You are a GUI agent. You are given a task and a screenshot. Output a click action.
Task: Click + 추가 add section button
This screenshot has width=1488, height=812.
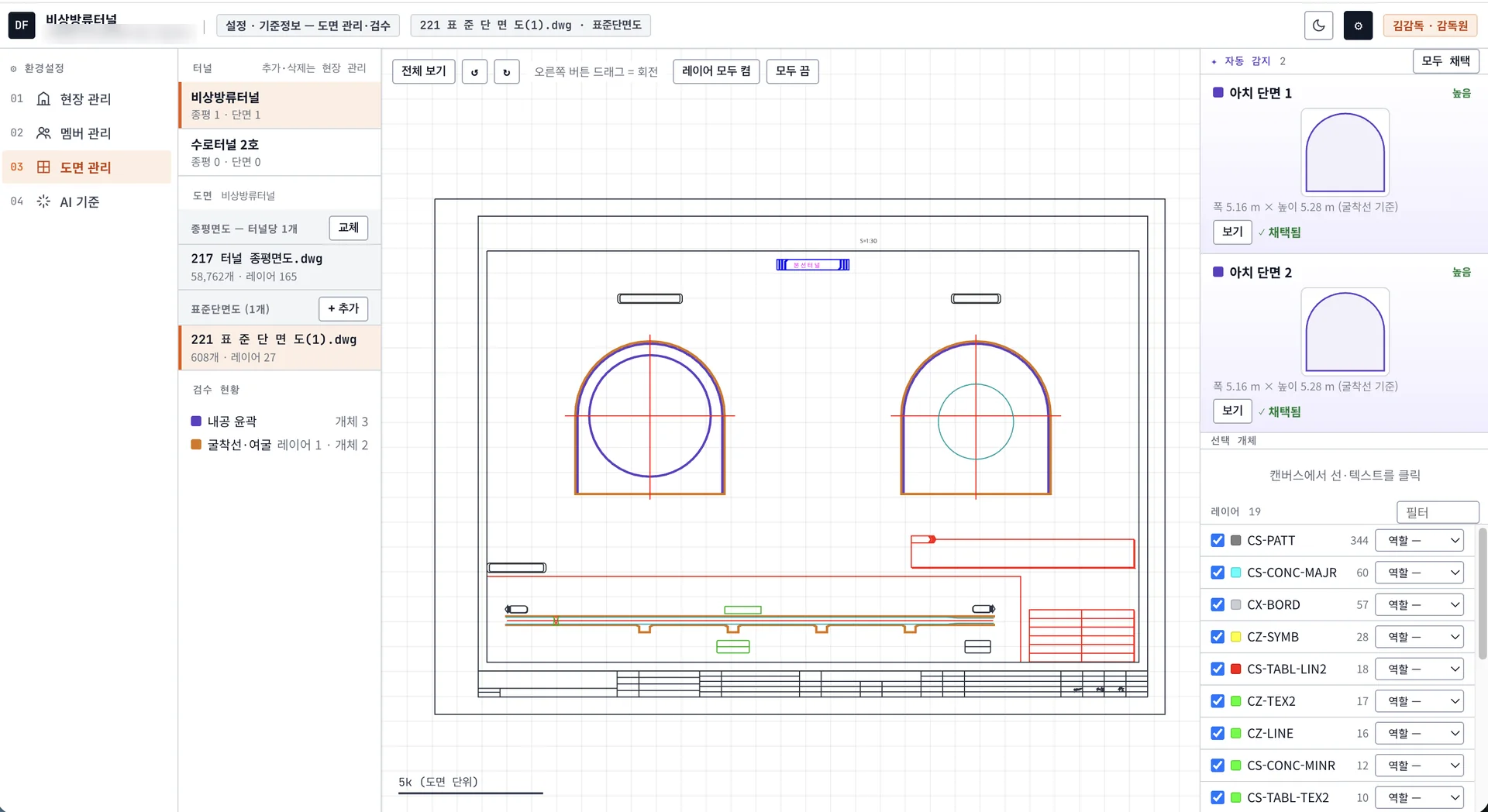[x=343, y=308]
